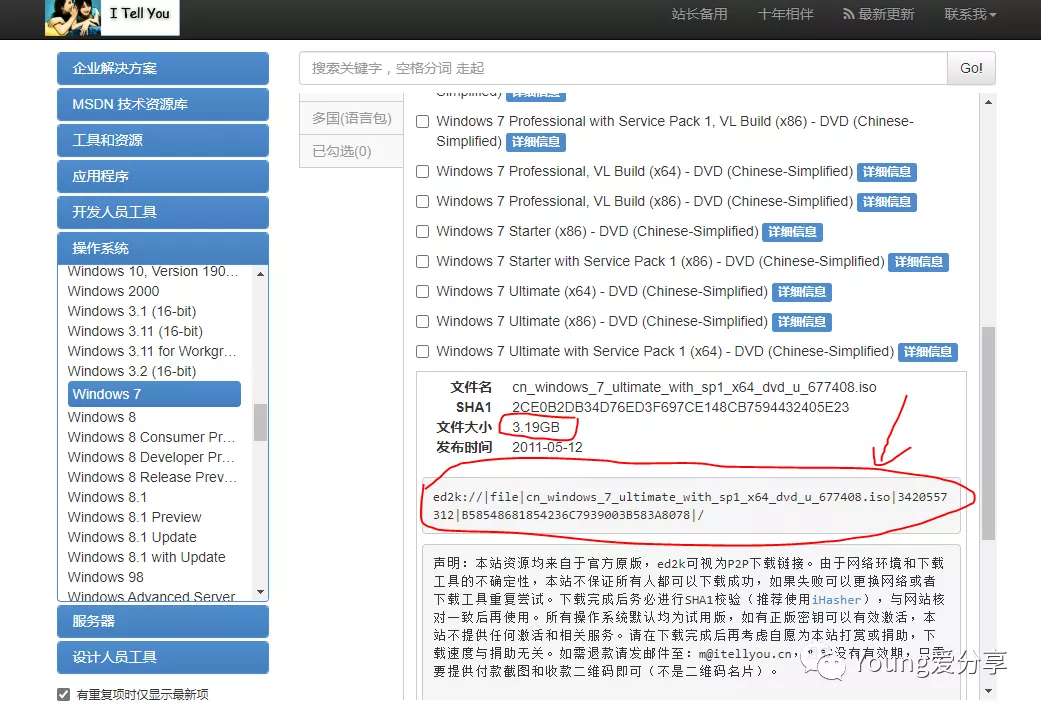Switch to the 多国(语言包) tab

[x=351, y=118]
